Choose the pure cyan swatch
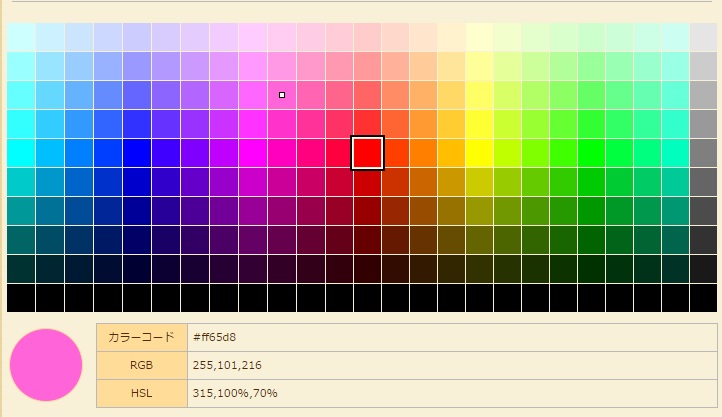The width and height of the screenshot is (722, 417). pyautogui.click(x=21, y=153)
